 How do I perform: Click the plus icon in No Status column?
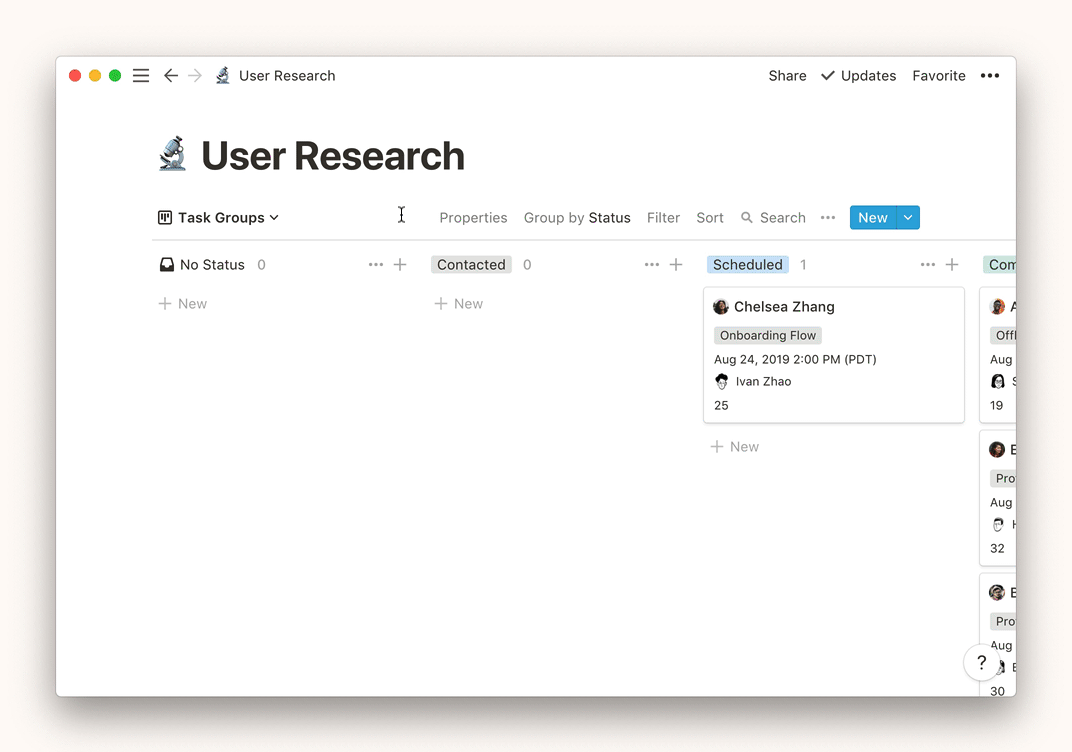coord(400,265)
